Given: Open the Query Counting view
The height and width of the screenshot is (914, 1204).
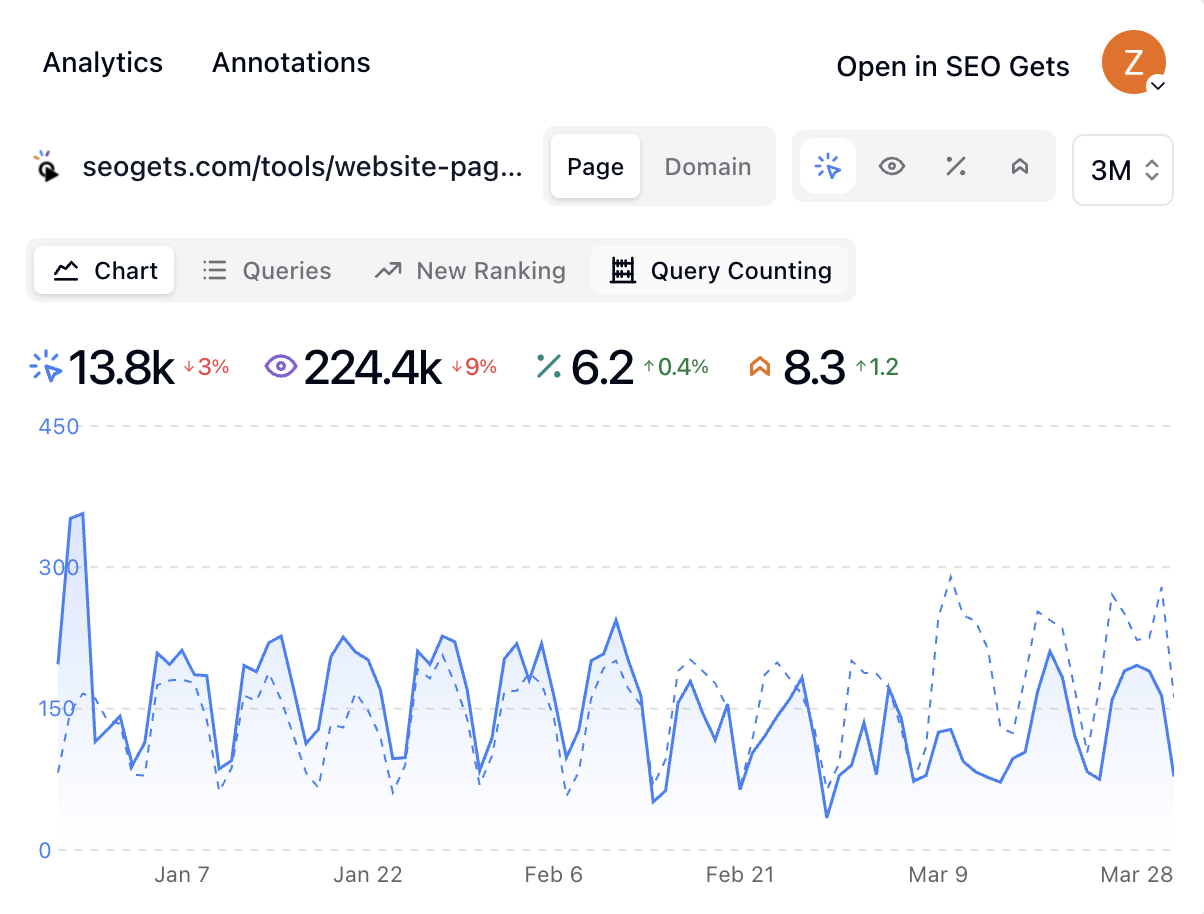Looking at the screenshot, I should pos(720,271).
